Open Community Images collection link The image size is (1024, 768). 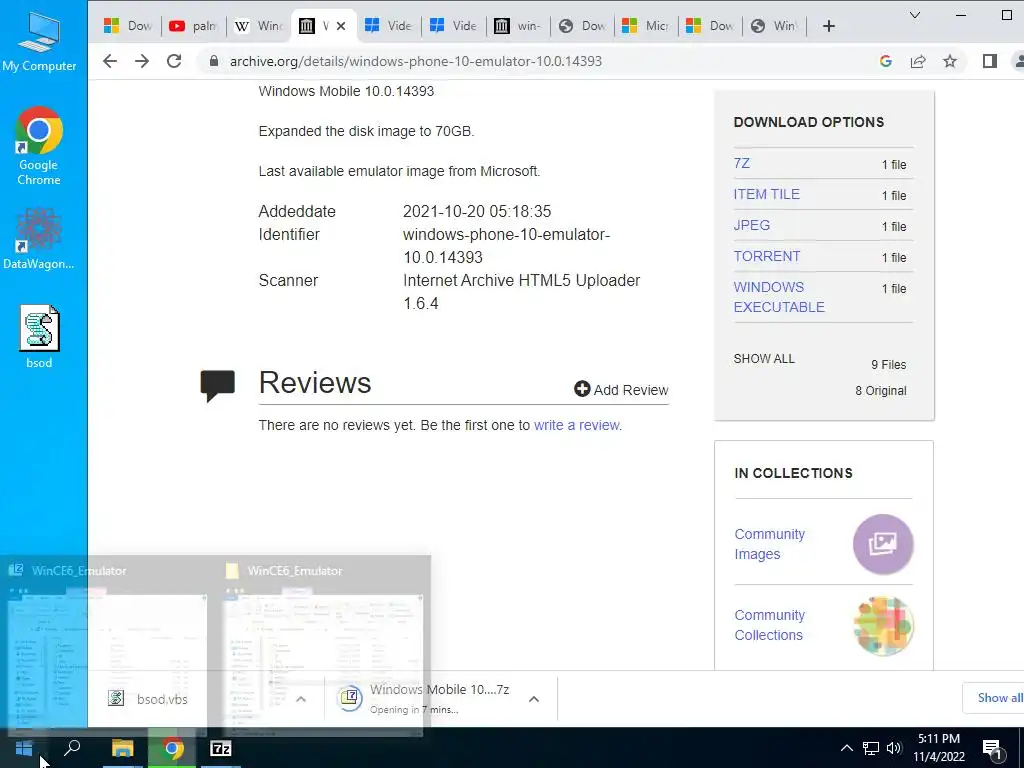click(x=769, y=544)
